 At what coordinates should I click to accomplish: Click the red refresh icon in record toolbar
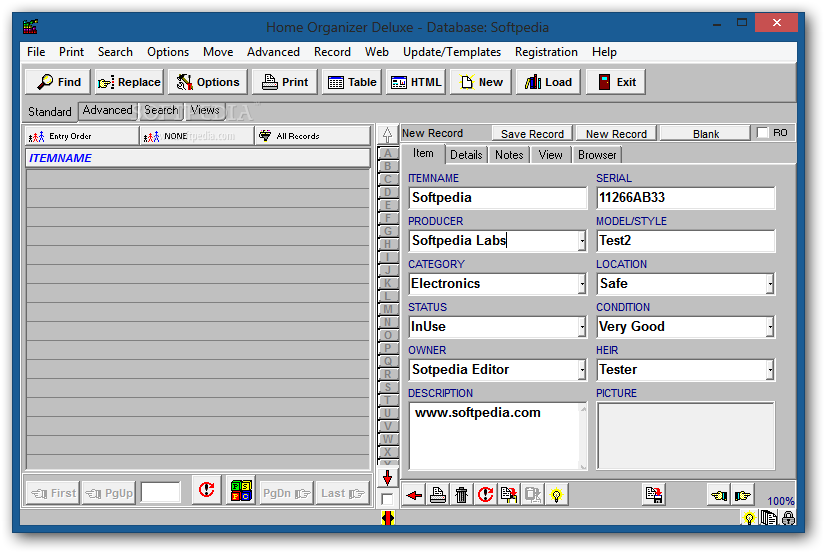(485, 495)
